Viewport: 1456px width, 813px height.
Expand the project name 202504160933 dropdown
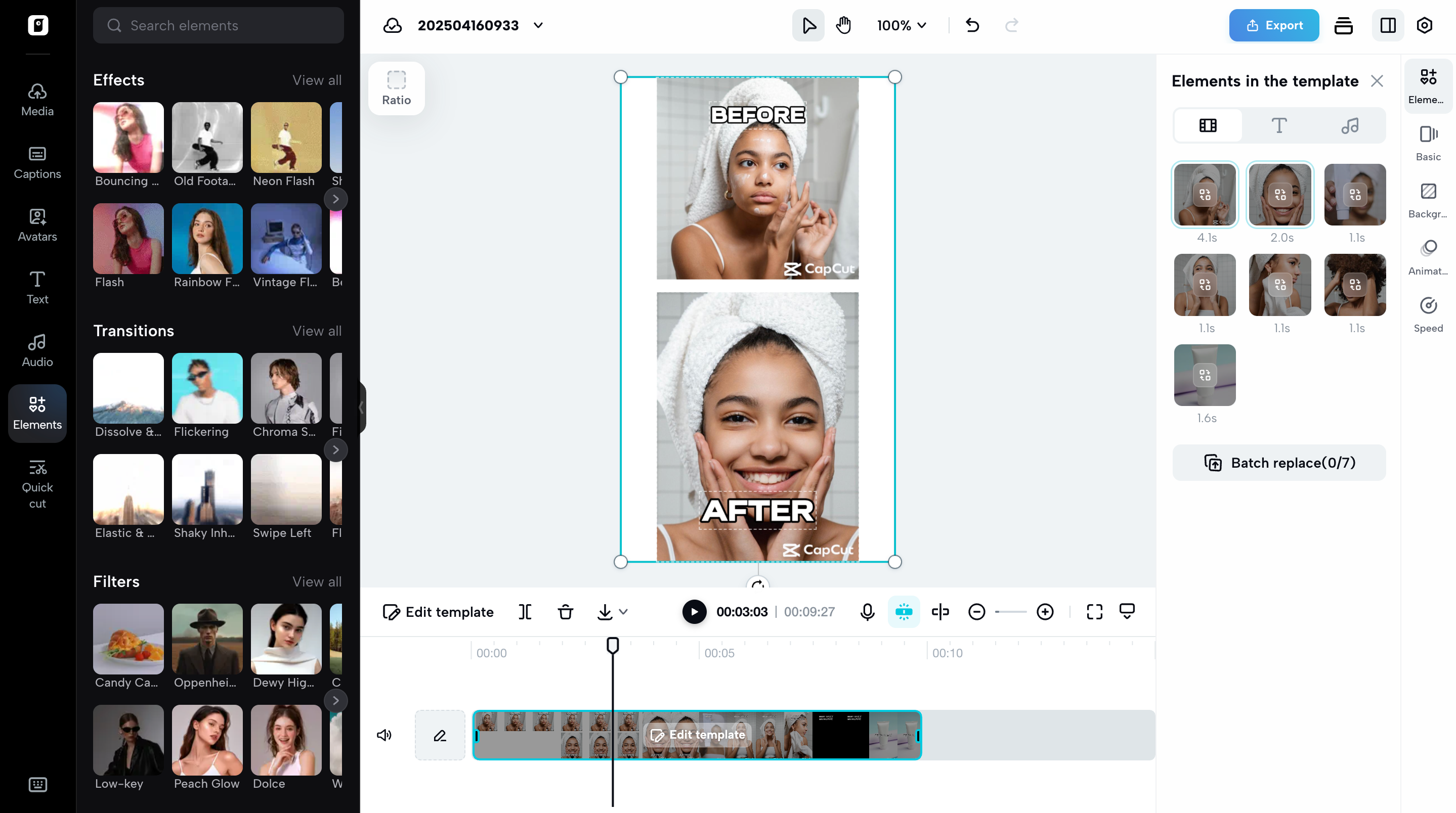537,25
